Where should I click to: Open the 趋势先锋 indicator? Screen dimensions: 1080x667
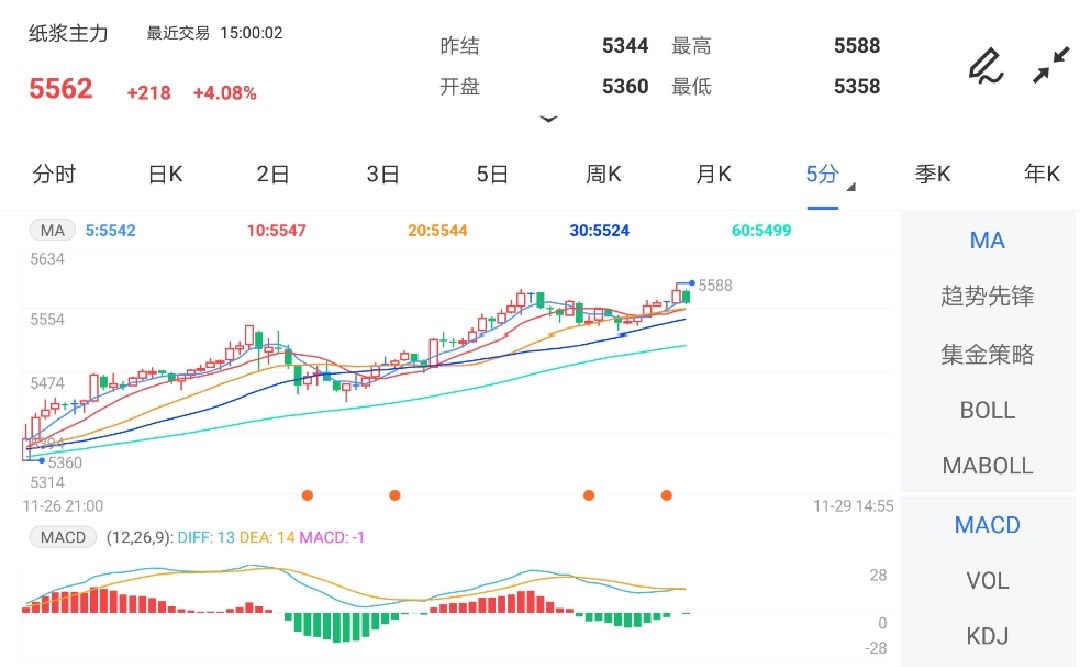pos(987,295)
